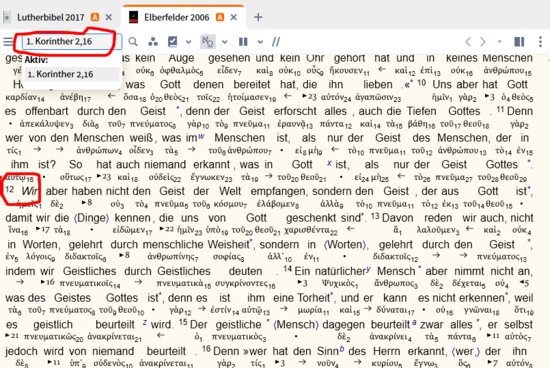Image resolution: width=550 pixels, height=368 pixels.
Task: Toggle the column layout icon
Action: coord(243,42)
